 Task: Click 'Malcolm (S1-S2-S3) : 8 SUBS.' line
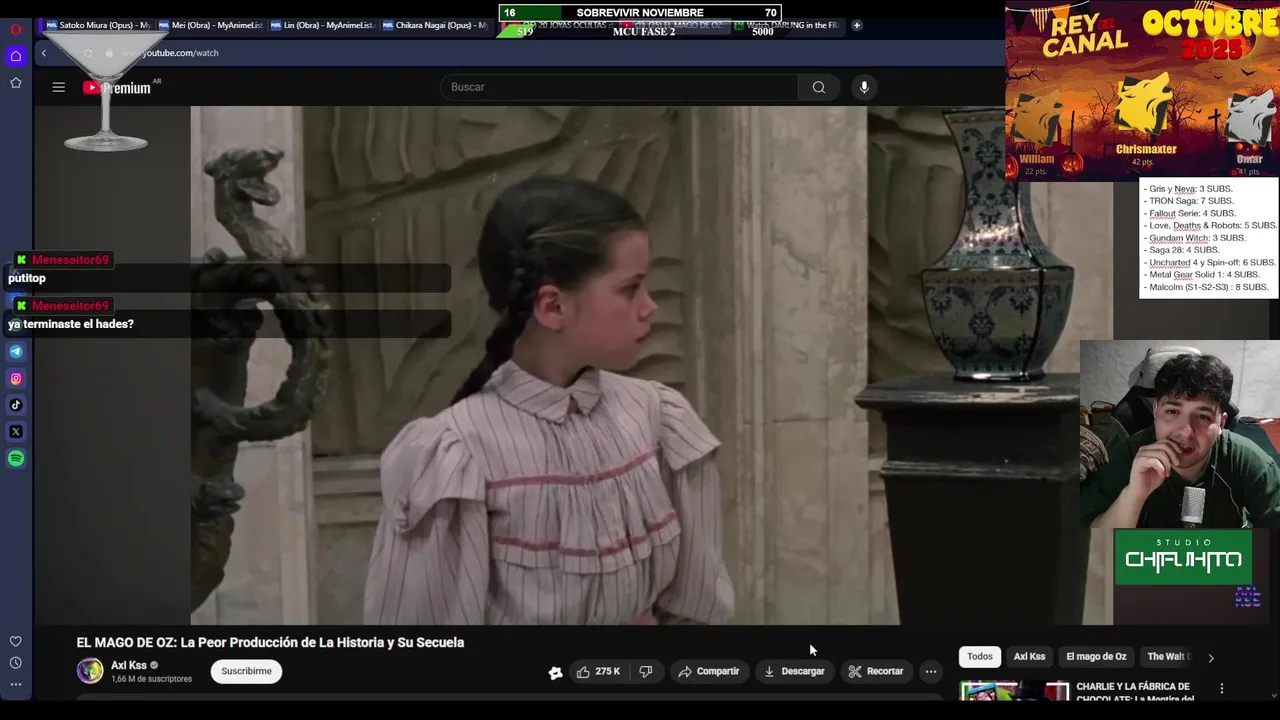coord(1206,287)
